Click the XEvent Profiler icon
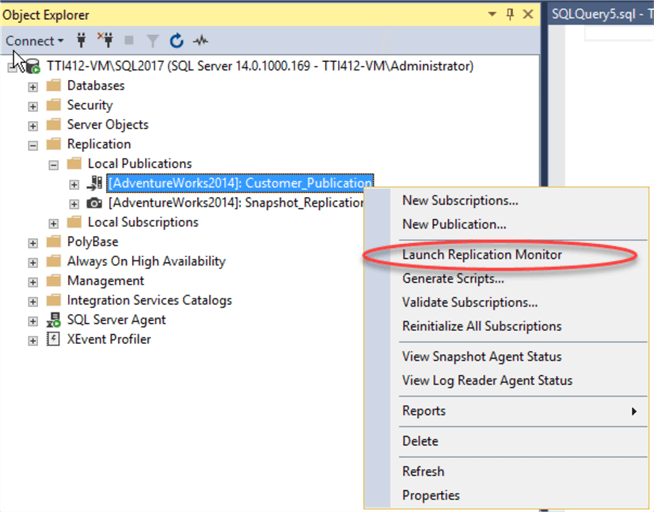654x512 pixels. [x=53, y=339]
